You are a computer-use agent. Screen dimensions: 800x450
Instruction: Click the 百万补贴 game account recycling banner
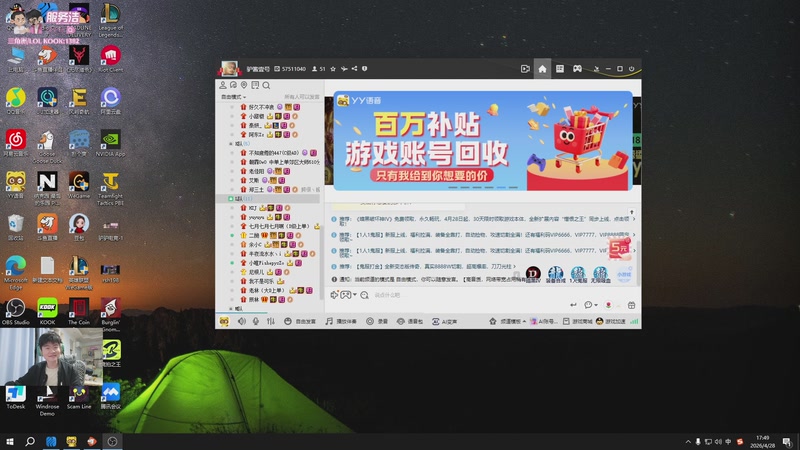tap(483, 141)
